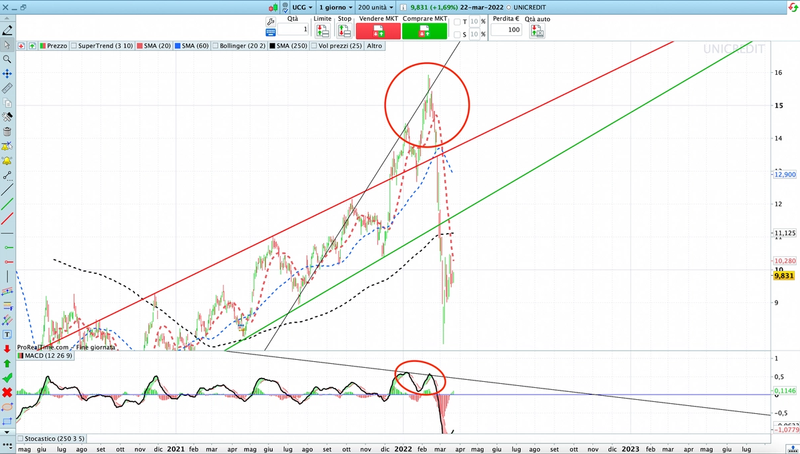Toggle the SMA (20) indicator
The height and width of the screenshot is (454, 800).
click(x=154, y=46)
